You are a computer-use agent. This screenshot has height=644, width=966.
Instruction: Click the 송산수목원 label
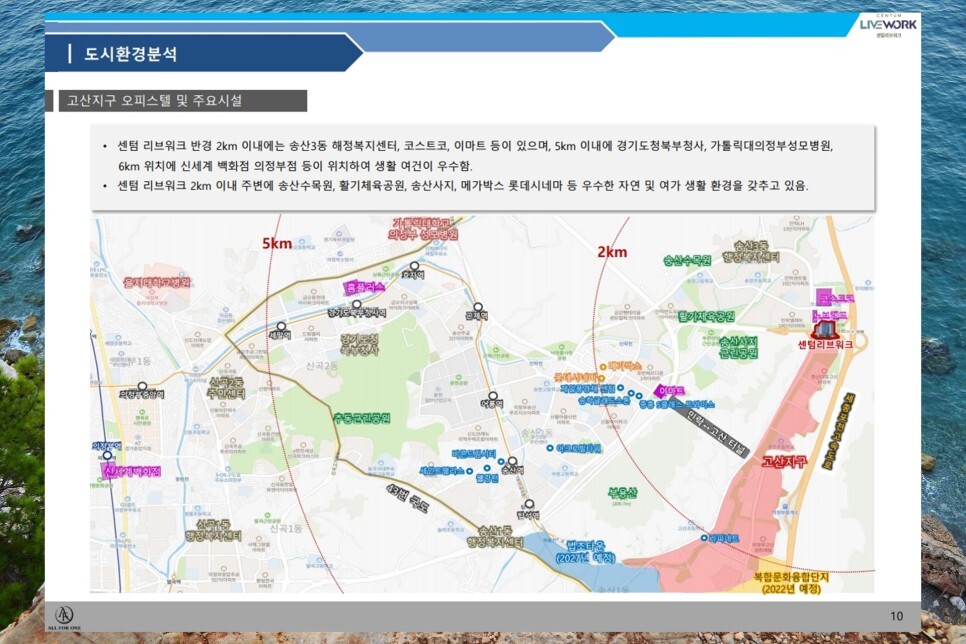click(x=687, y=261)
